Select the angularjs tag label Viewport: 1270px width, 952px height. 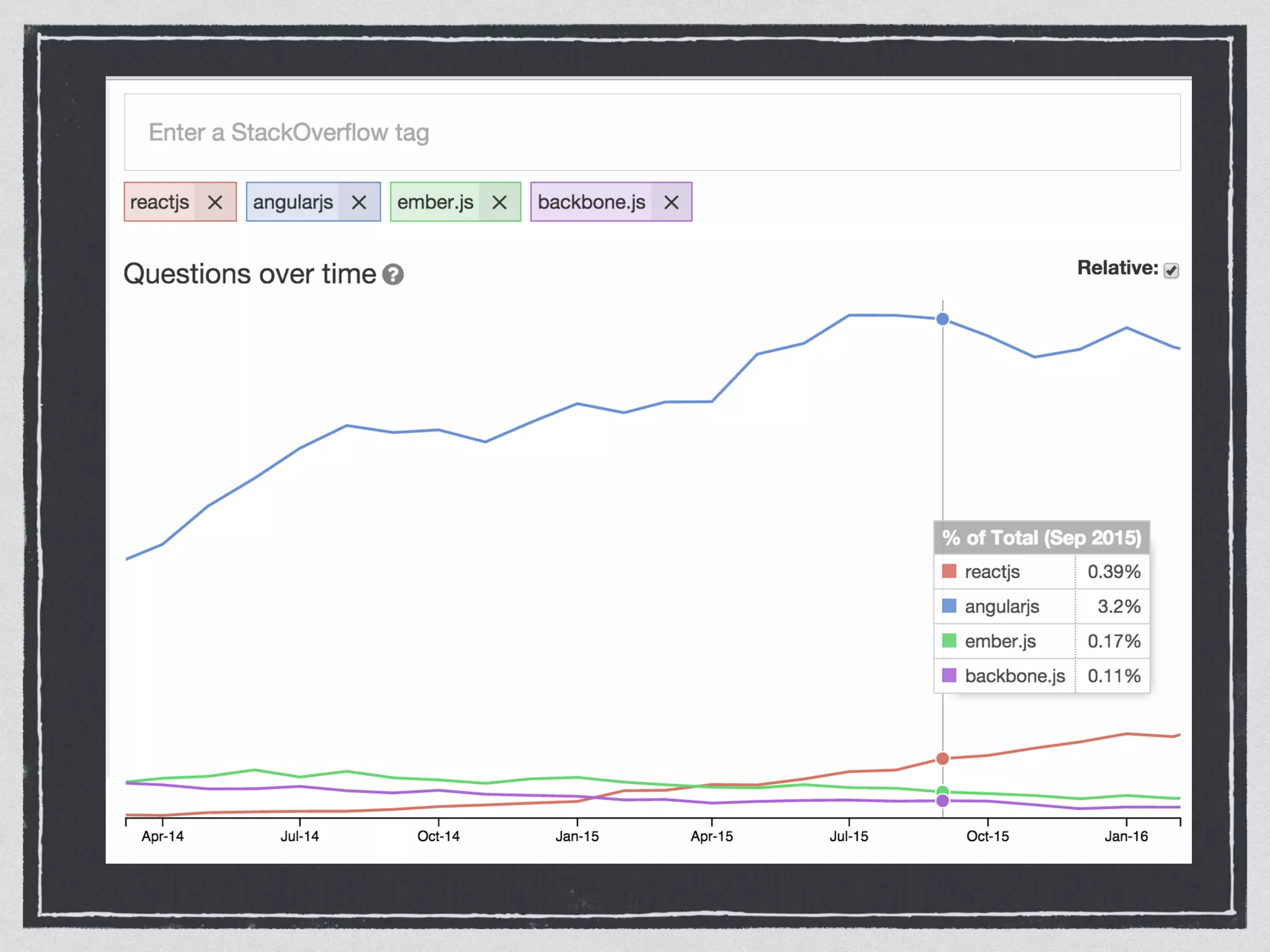click(293, 202)
